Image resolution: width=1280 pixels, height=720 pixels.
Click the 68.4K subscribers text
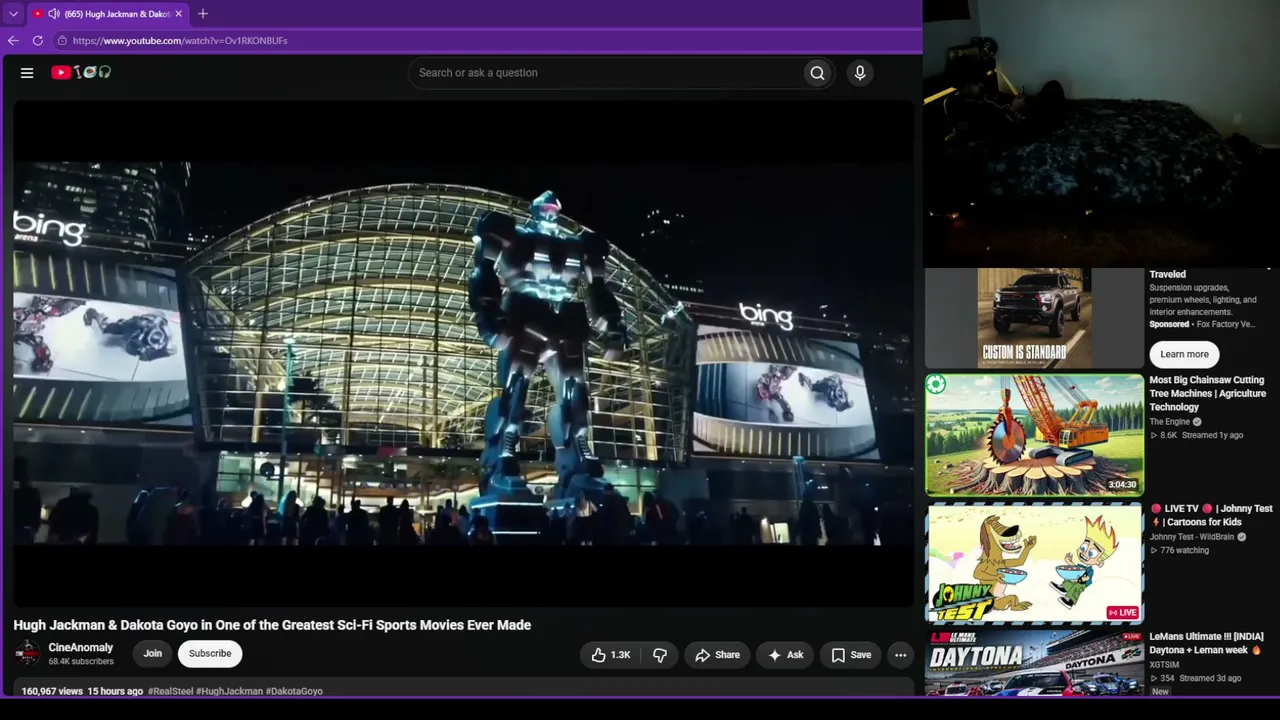click(x=81, y=662)
